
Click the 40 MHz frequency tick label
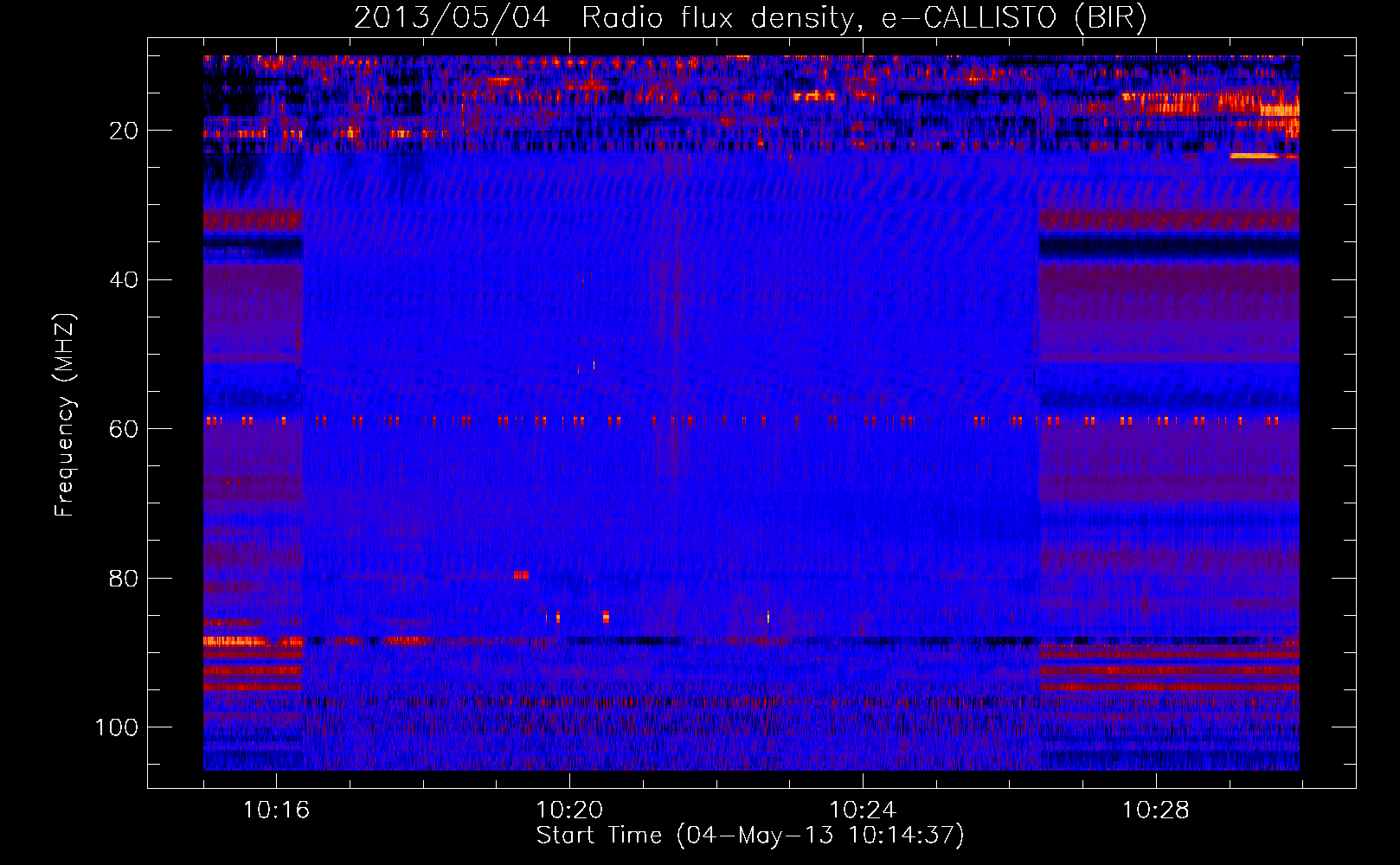124,280
